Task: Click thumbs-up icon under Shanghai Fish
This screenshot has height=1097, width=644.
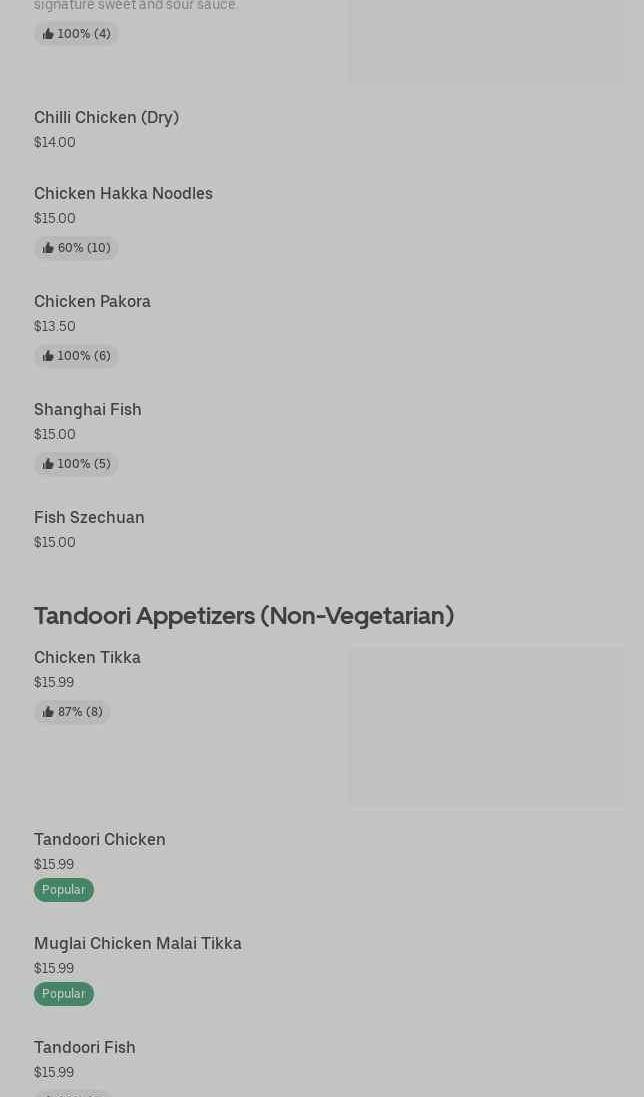Action: [x=48, y=464]
